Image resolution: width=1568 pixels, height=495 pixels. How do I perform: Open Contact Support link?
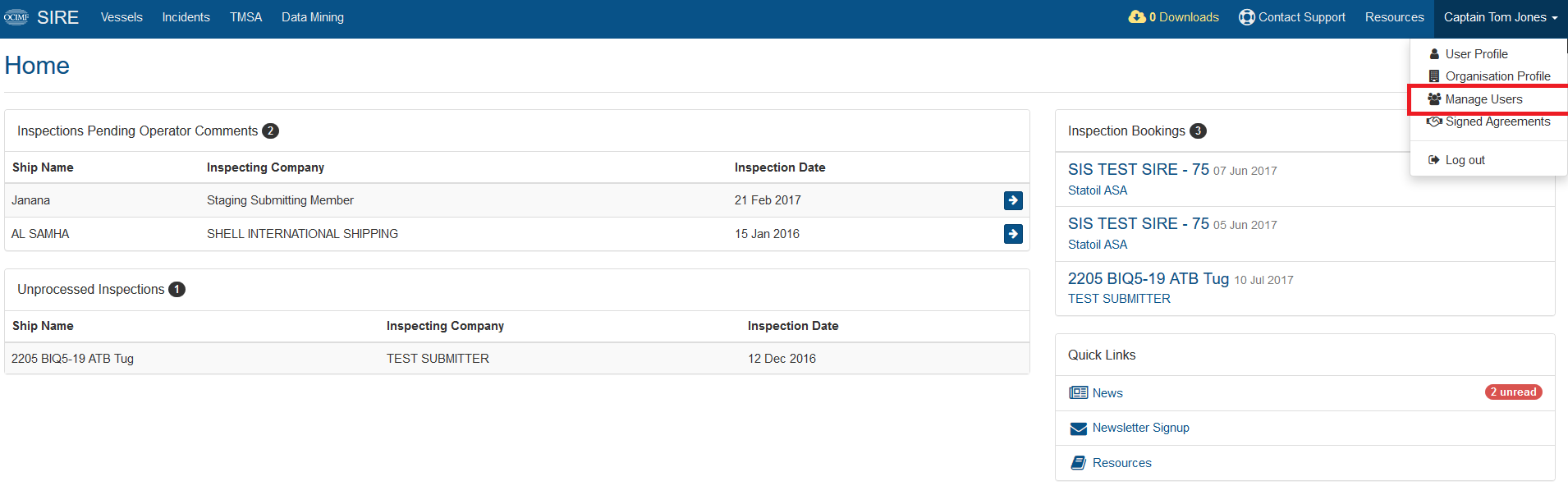[1292, 17]
